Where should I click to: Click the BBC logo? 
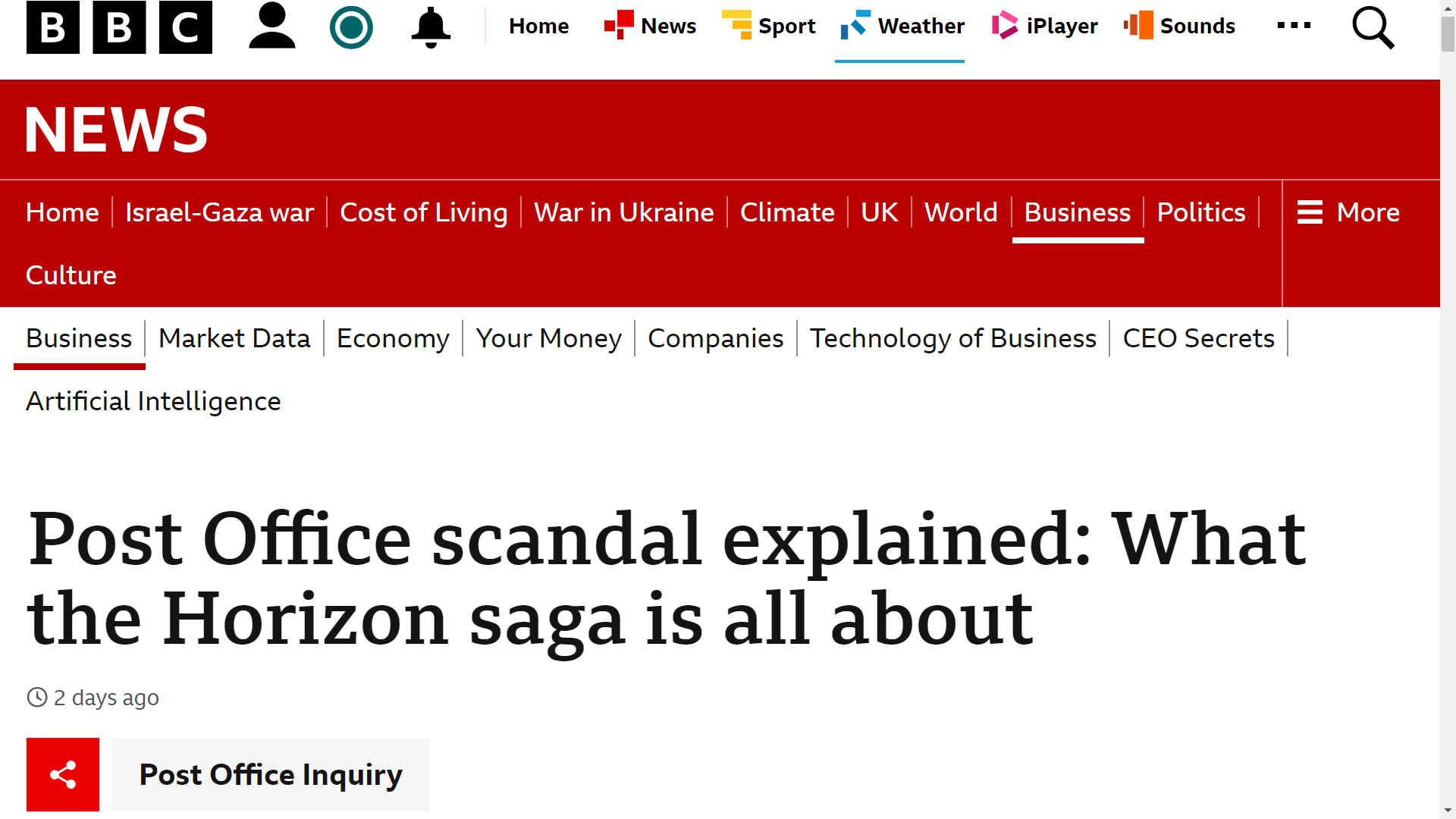point(119,27)
